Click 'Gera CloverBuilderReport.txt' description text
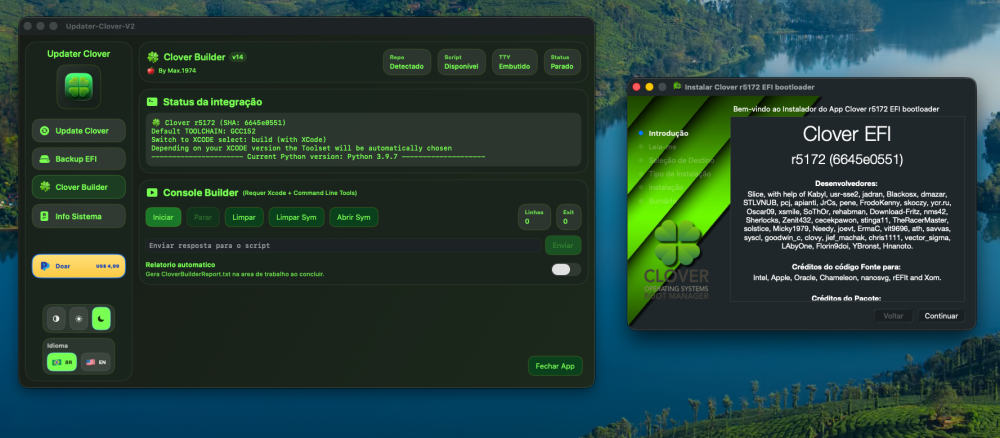1000x438 pixels. tap(235, 274)
